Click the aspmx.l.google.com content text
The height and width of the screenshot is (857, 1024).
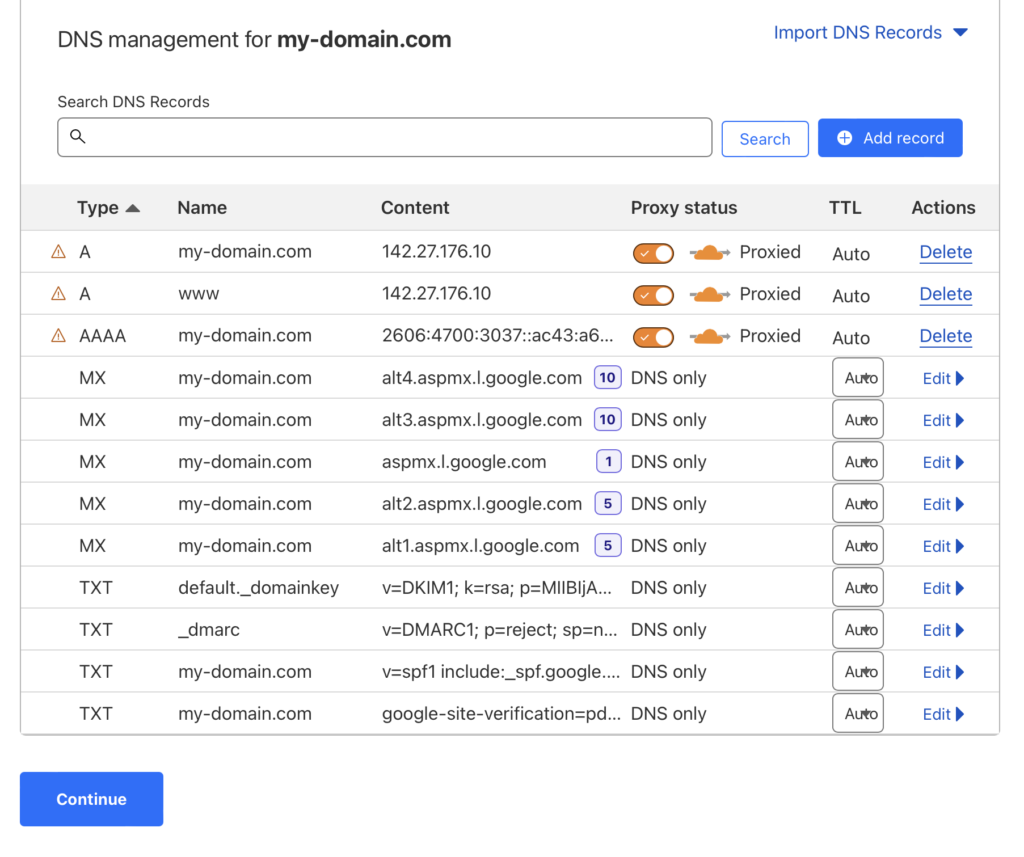tap(464, 462)
